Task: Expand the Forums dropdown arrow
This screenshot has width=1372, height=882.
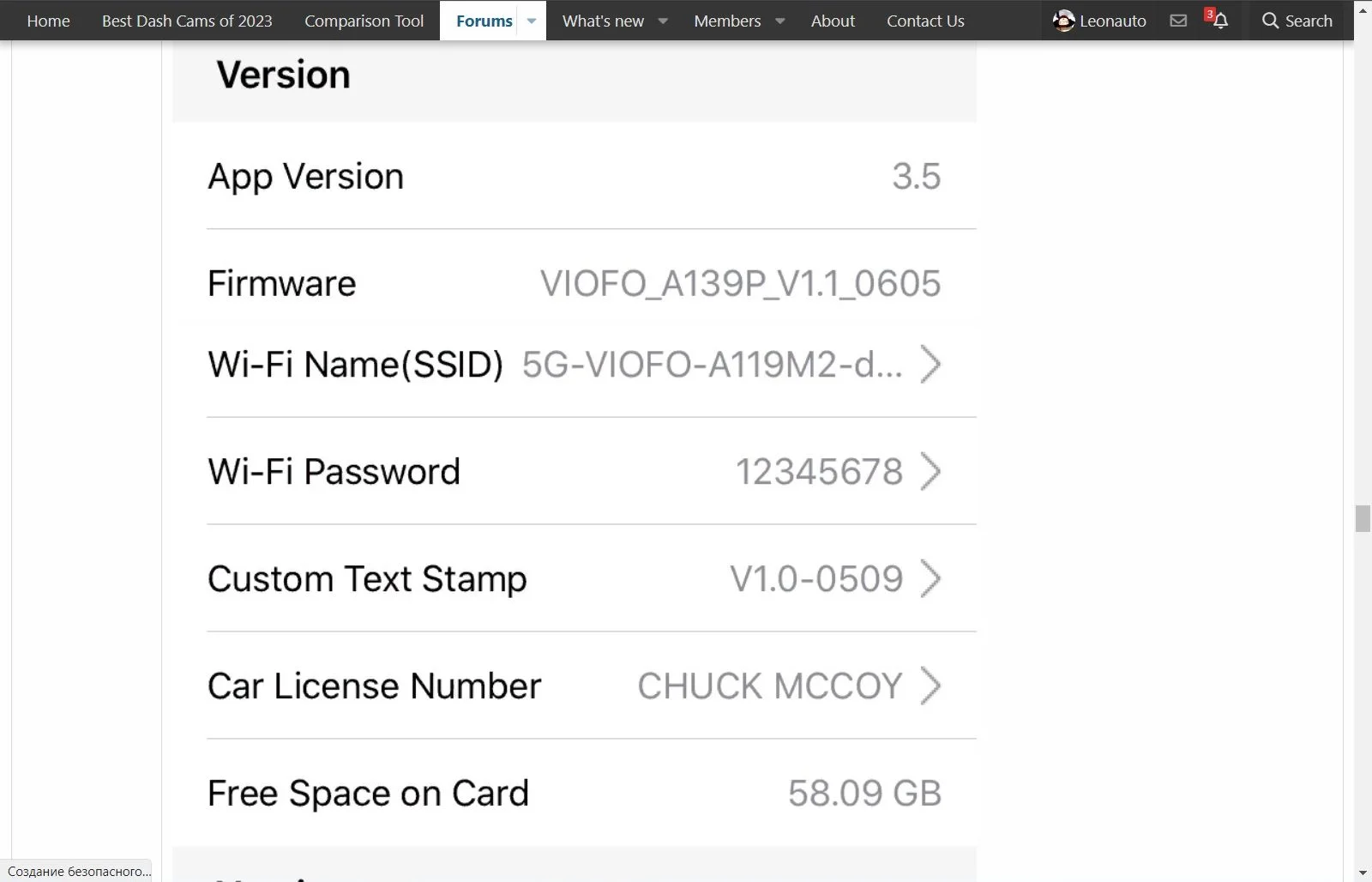Action: 532,21
